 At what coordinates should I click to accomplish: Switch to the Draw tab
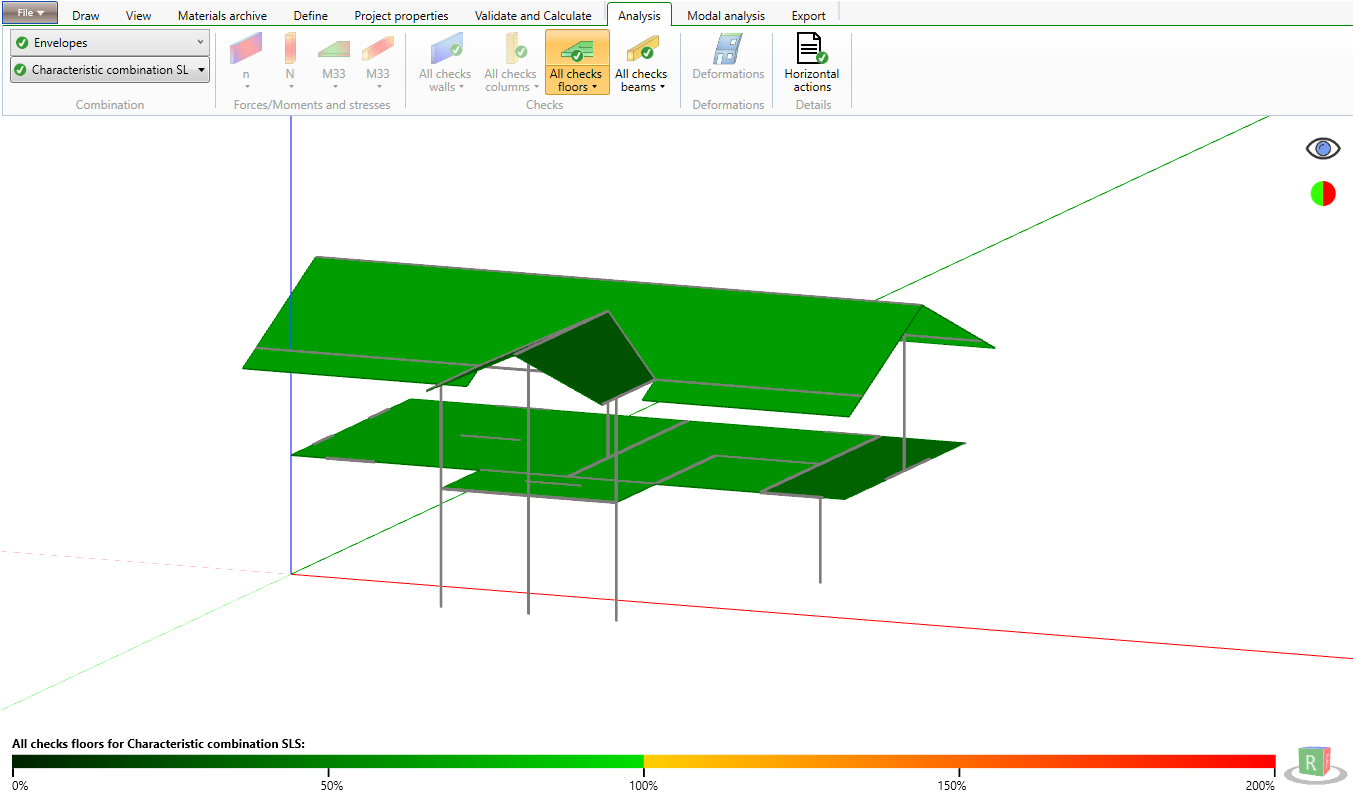(86, 15)
